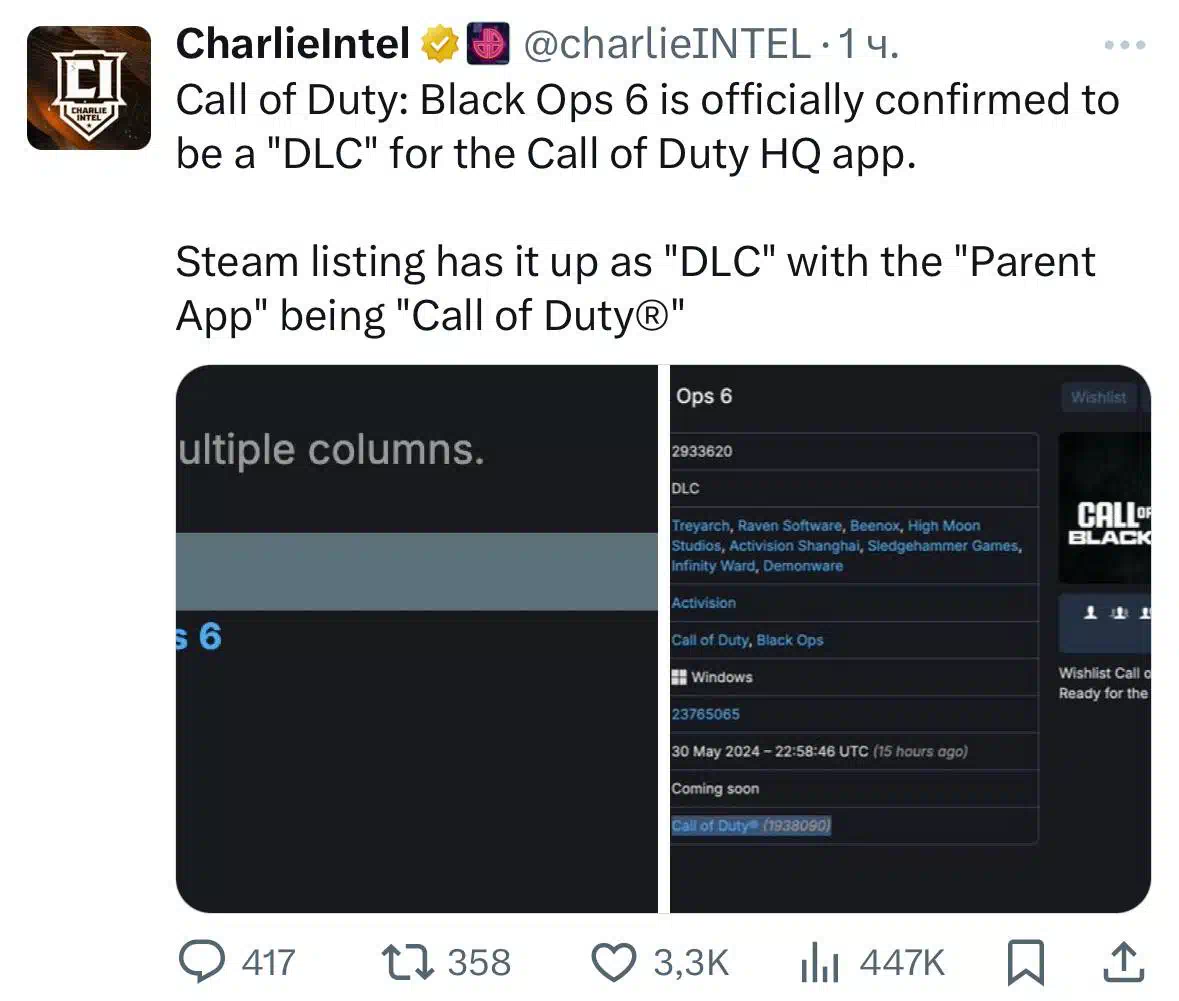Click the Wishlist button in the screenshot
Screen dimensions: 1179x1001
coord(1099,397)
